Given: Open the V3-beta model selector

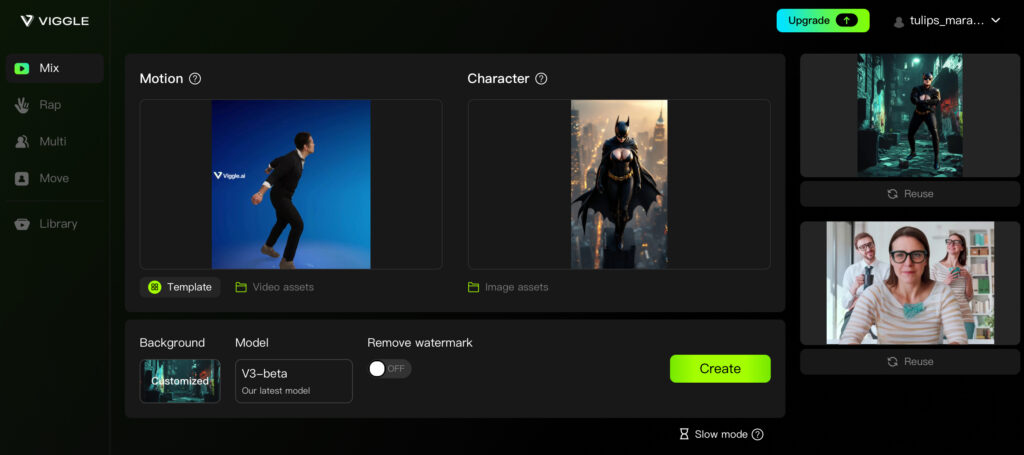Looking at the screenshot, I should click(x=293, y=381).
